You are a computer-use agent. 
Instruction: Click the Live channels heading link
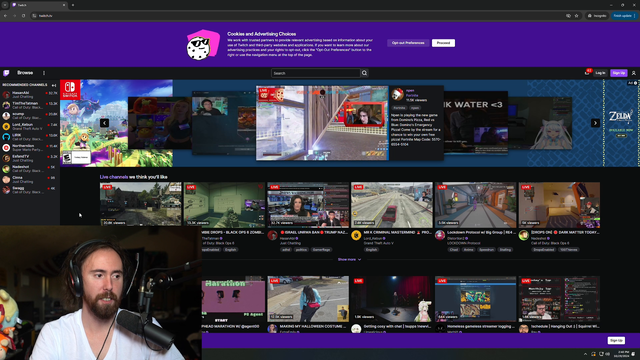click(x=114, y=177)
